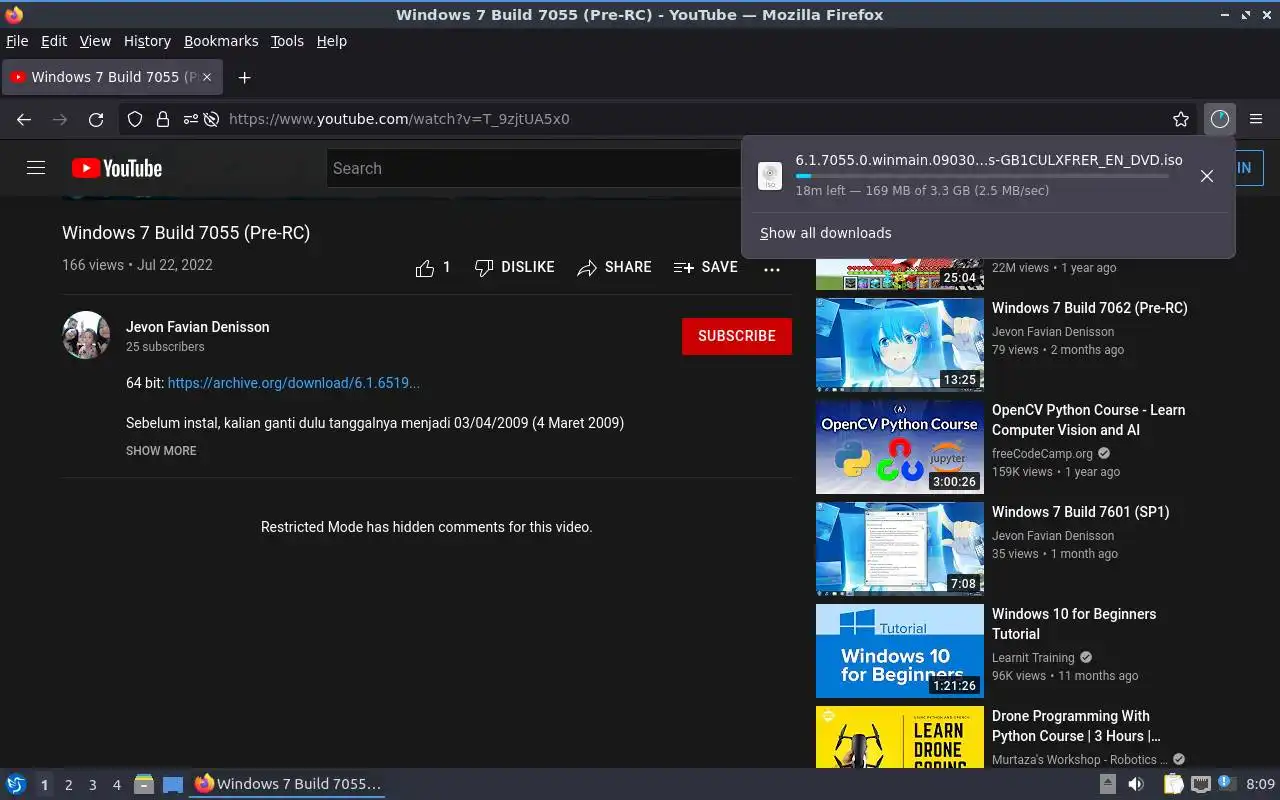Open the YouTube hamburger guide menu
This screenshot has height=800, width=1280.
[x=36, y=168]
